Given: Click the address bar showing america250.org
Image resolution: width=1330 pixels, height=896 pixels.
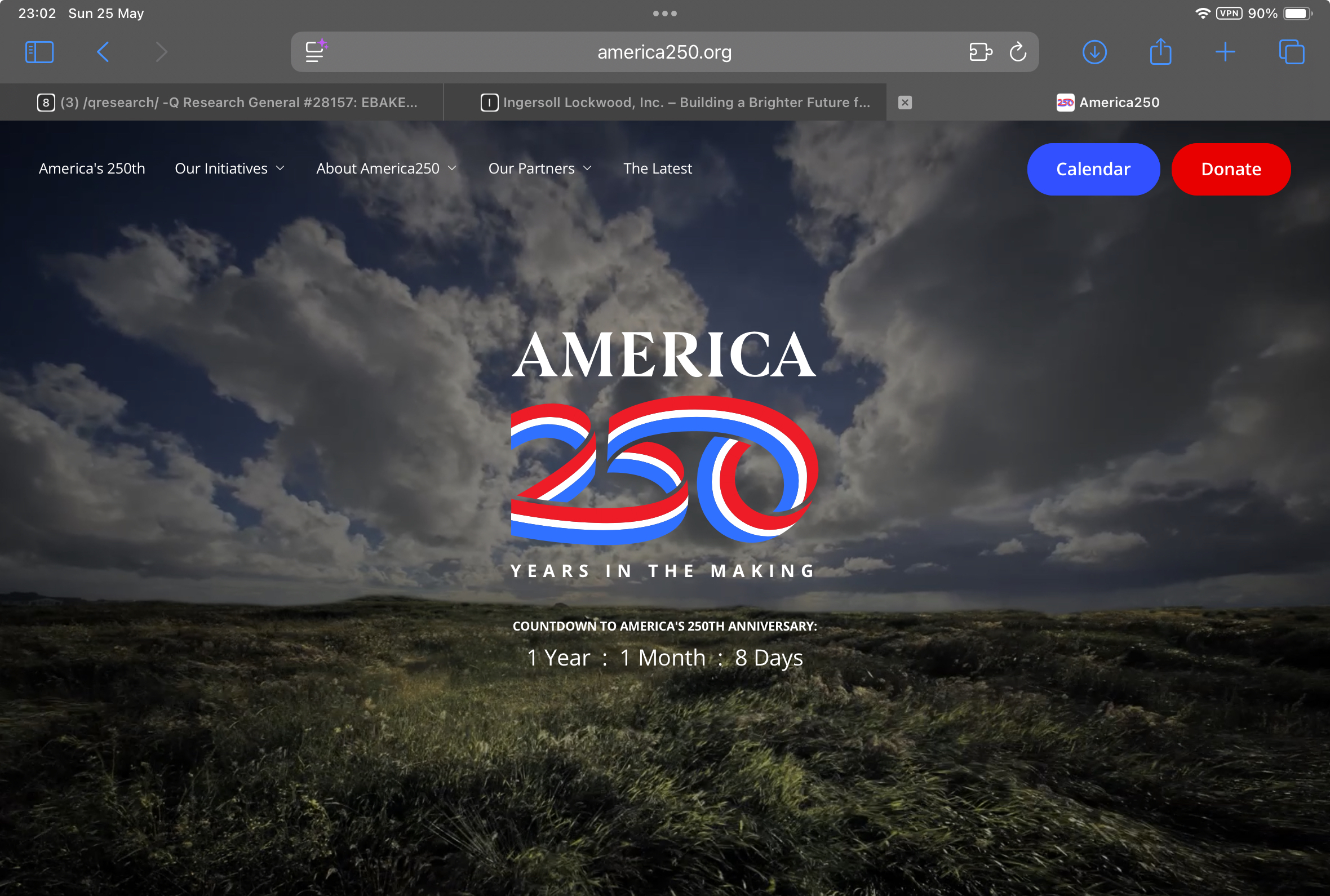Looking at the screenshot, I should click(664, 52).
